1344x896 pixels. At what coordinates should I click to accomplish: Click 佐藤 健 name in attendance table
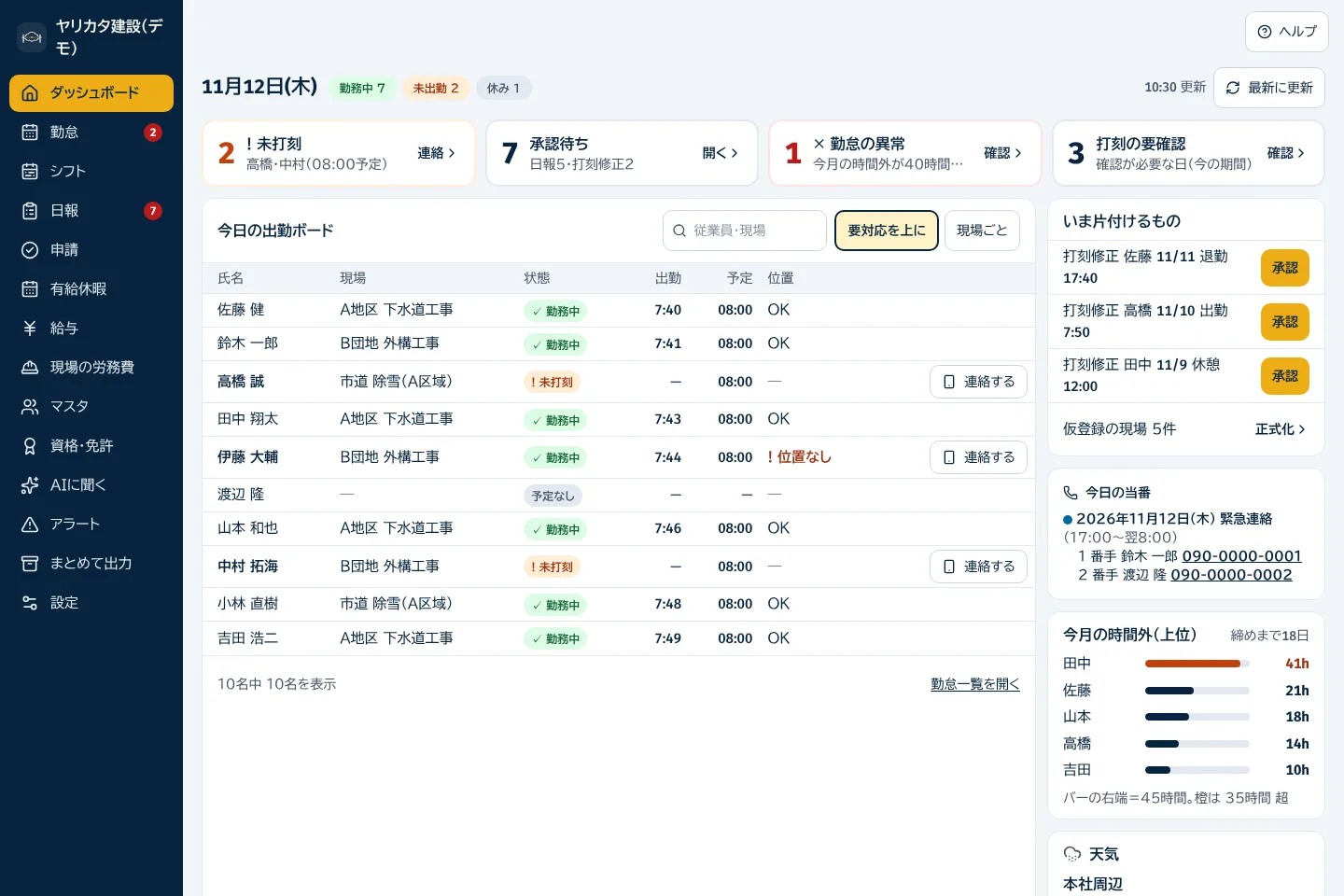(241, 310)
